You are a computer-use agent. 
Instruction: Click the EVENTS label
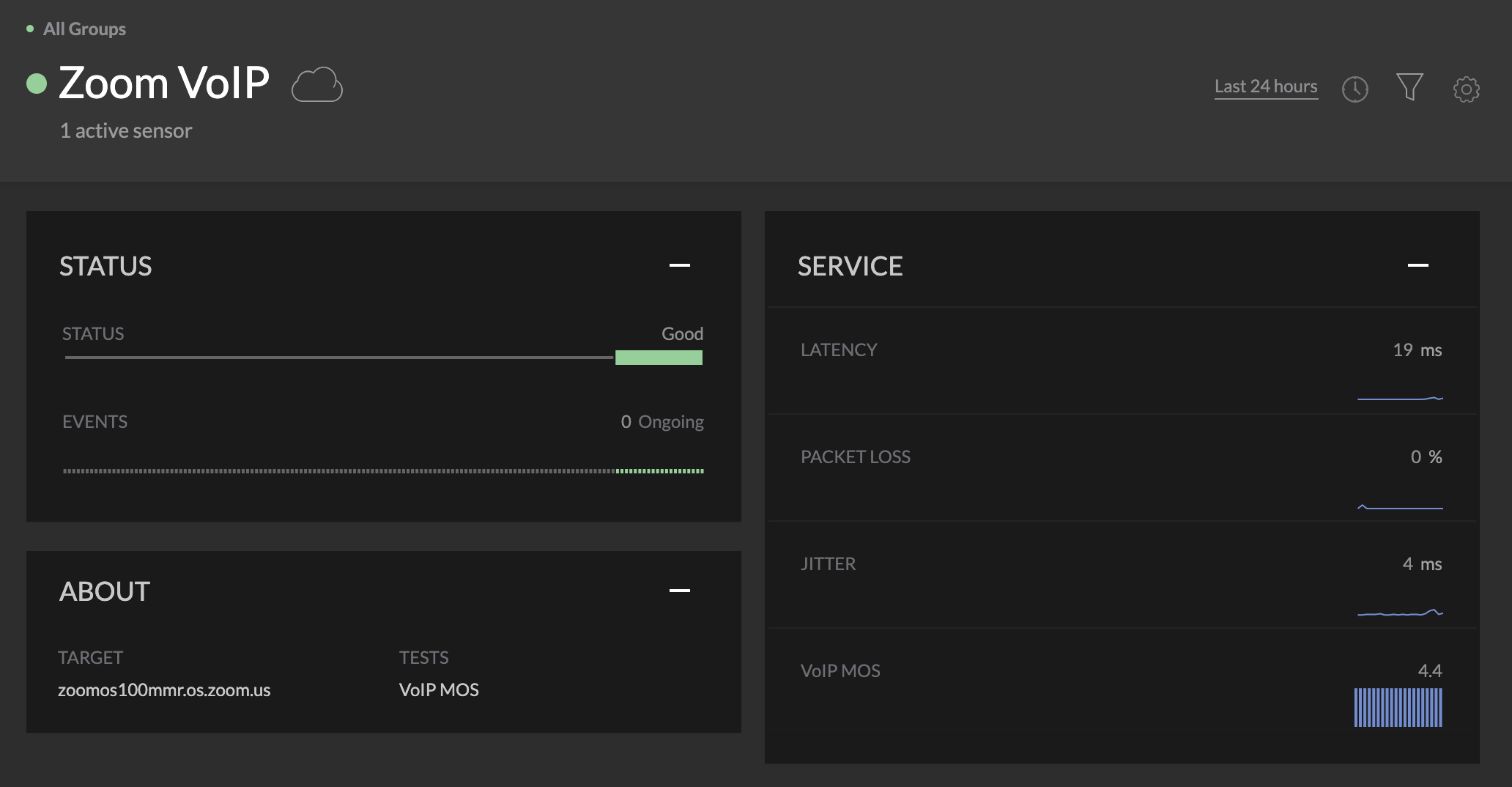point(94,422)
